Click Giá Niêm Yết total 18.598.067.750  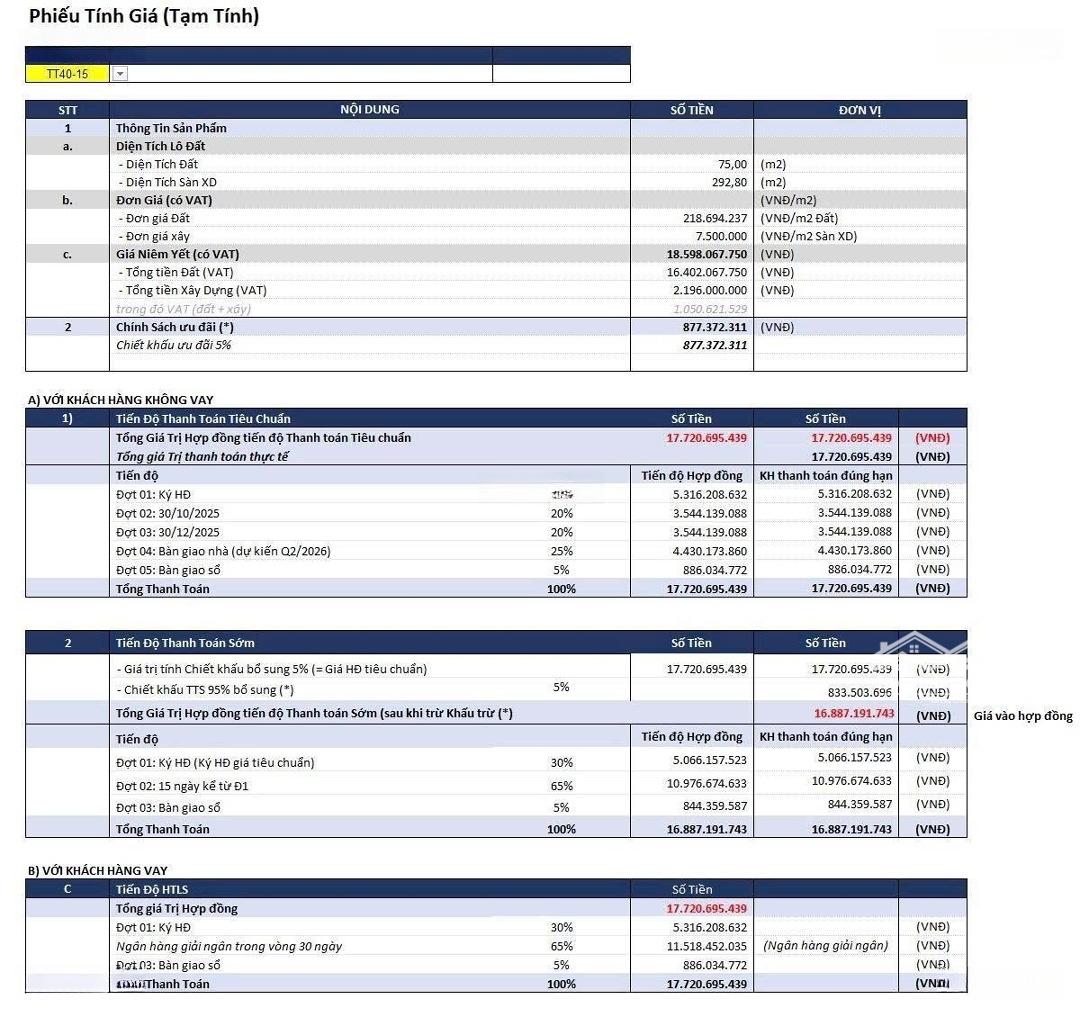pyautogui.click(x=706, y=254)
